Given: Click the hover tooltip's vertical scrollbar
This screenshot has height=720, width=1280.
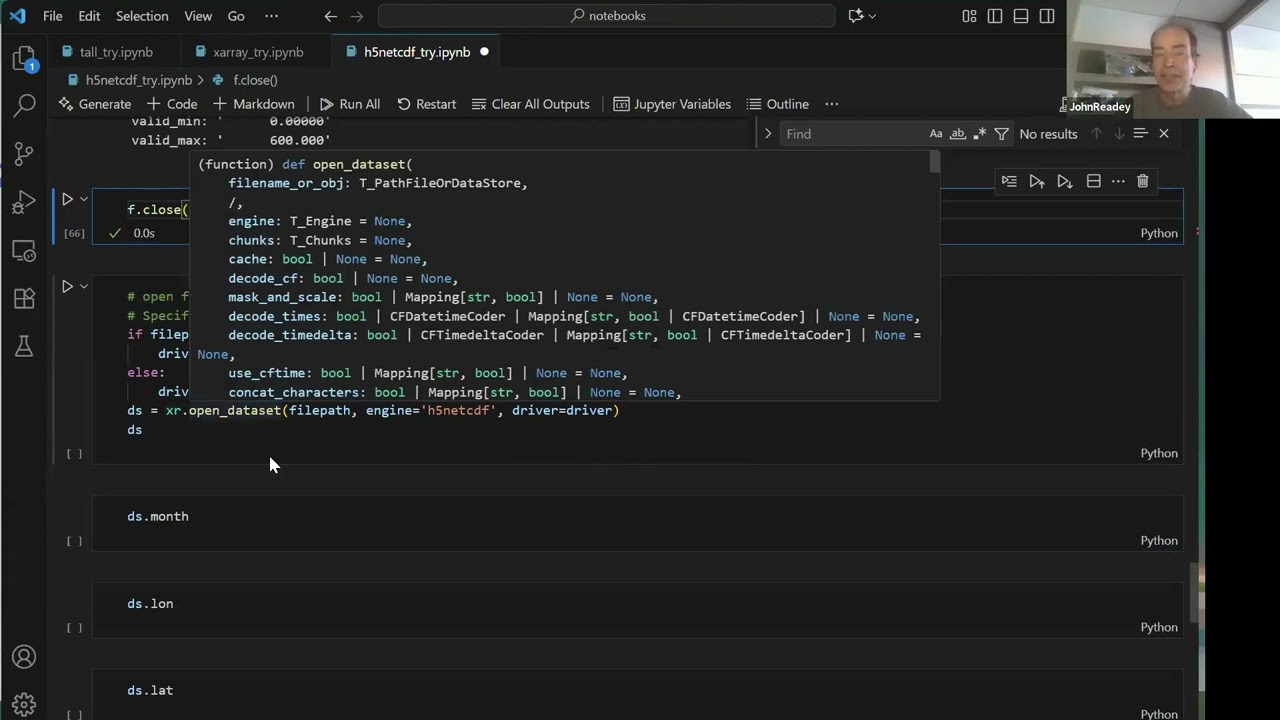Looking at the screenshot, I should pyautogui.click(x=934, y=162).
